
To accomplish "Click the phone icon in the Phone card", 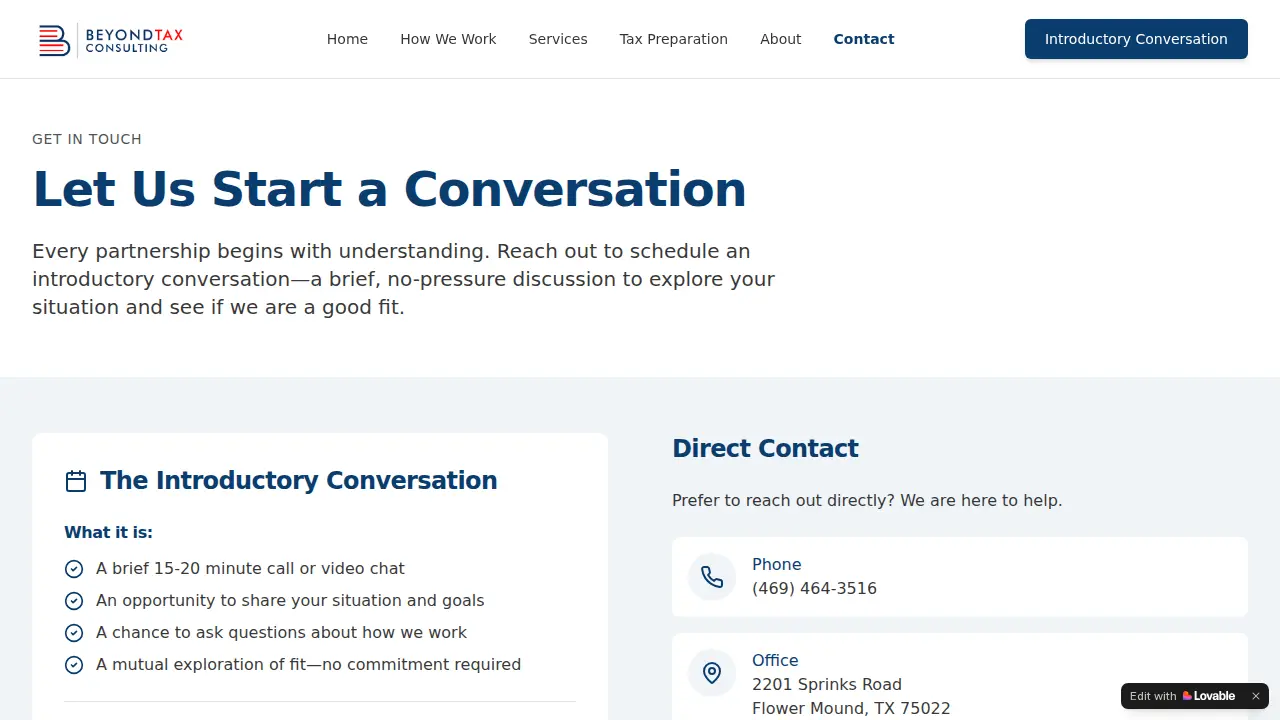I will (712, 577).
